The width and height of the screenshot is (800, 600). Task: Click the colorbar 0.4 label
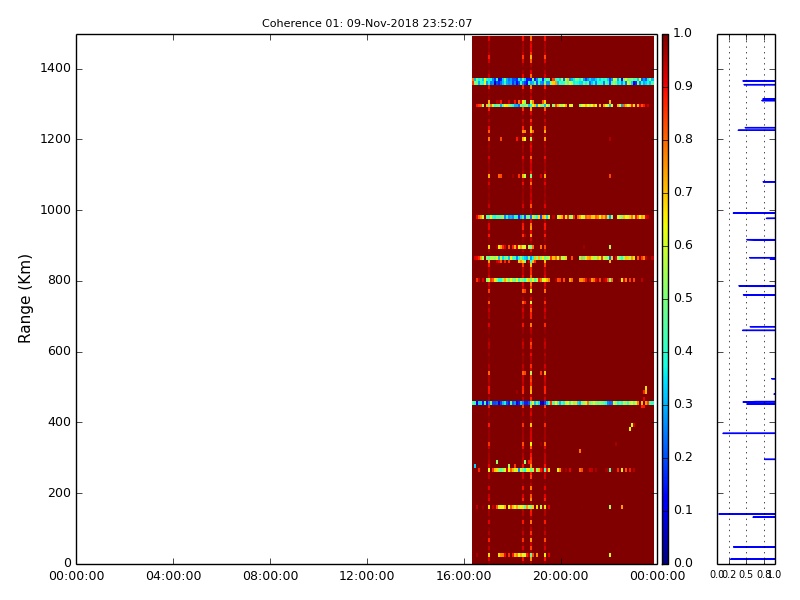[x=683, y=351]
